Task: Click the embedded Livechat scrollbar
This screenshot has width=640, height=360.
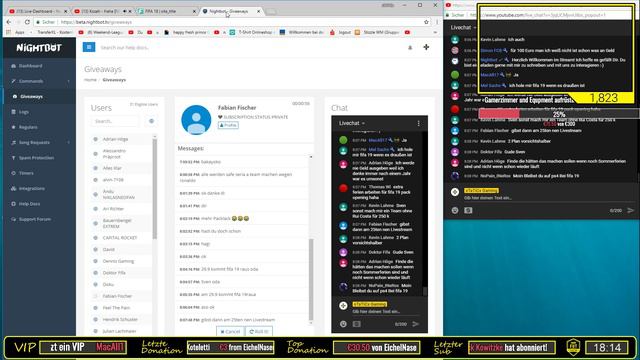Action: [x=425, y=291]
